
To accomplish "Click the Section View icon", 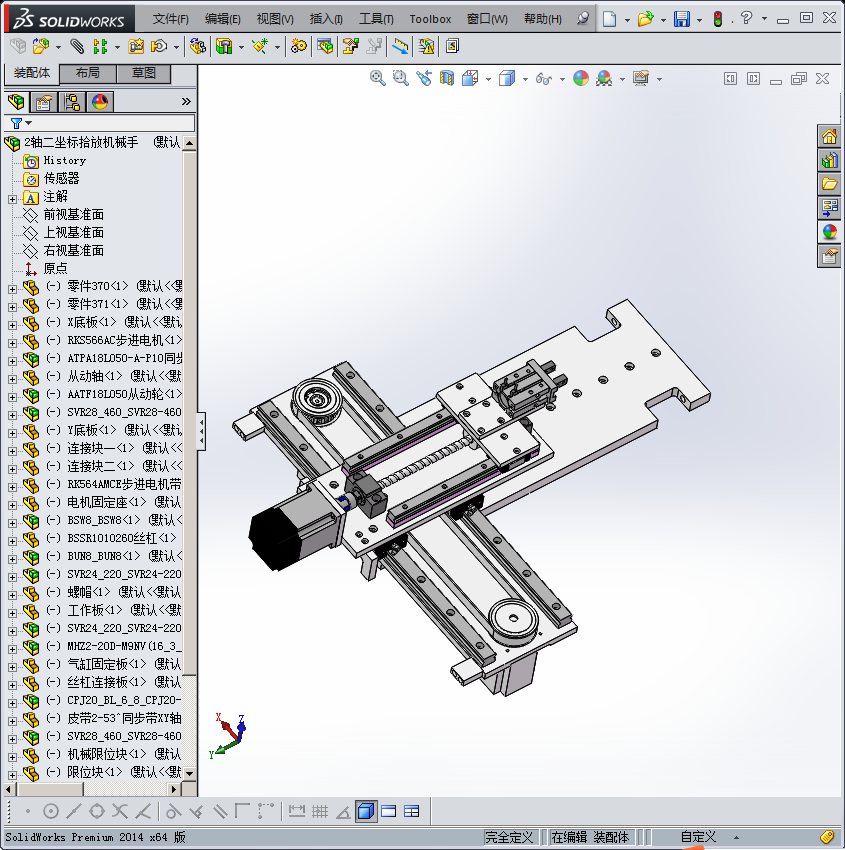I will [x=447, y=79].
